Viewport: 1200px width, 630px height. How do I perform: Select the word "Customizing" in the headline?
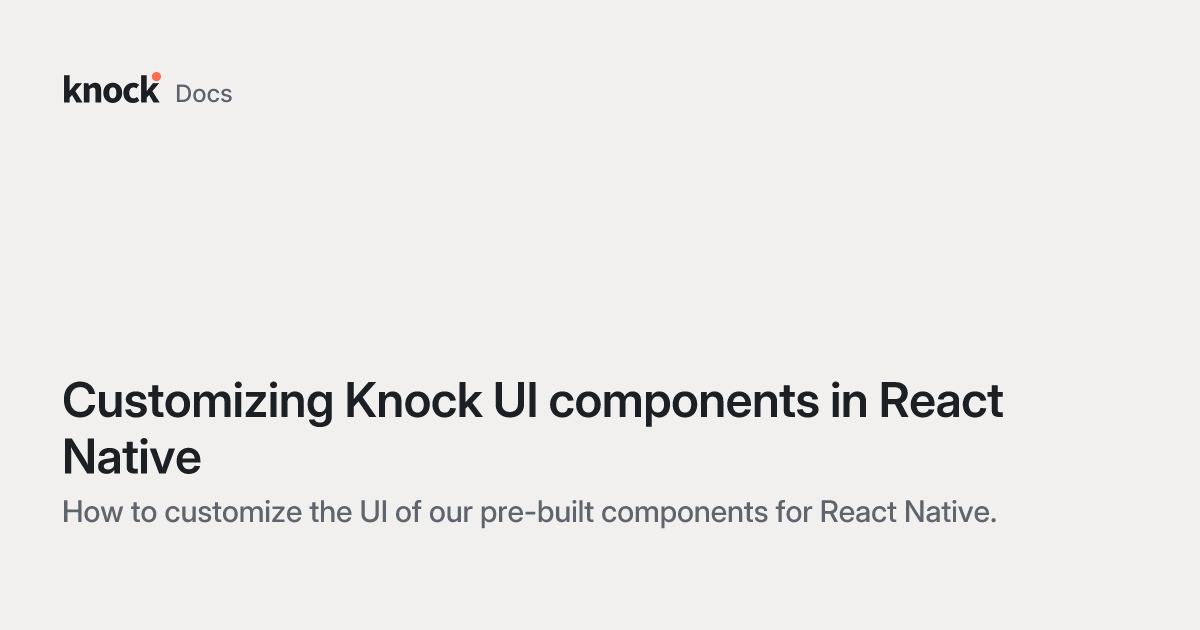(198, 402)
